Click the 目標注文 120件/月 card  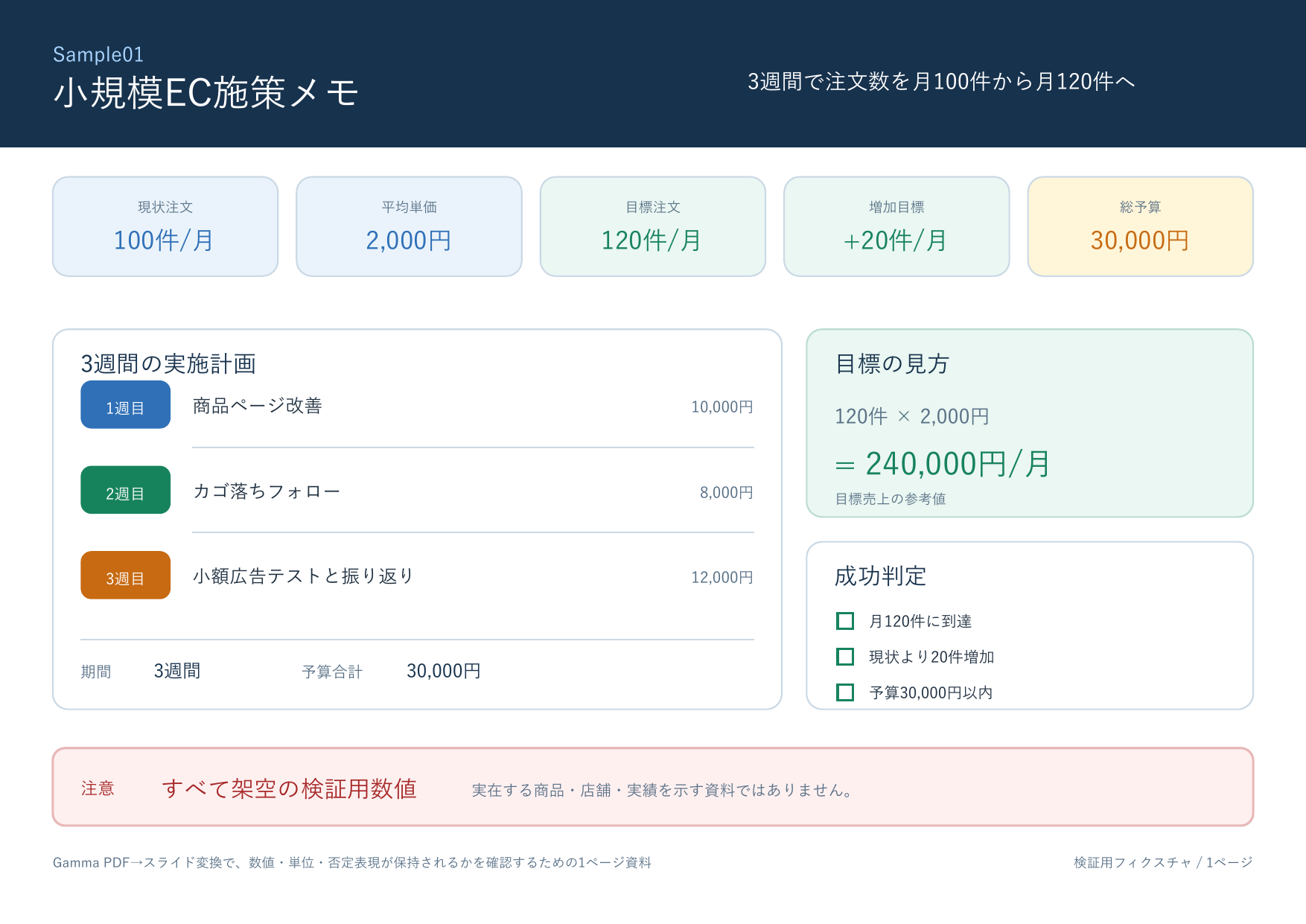click(x=653, y=226)
